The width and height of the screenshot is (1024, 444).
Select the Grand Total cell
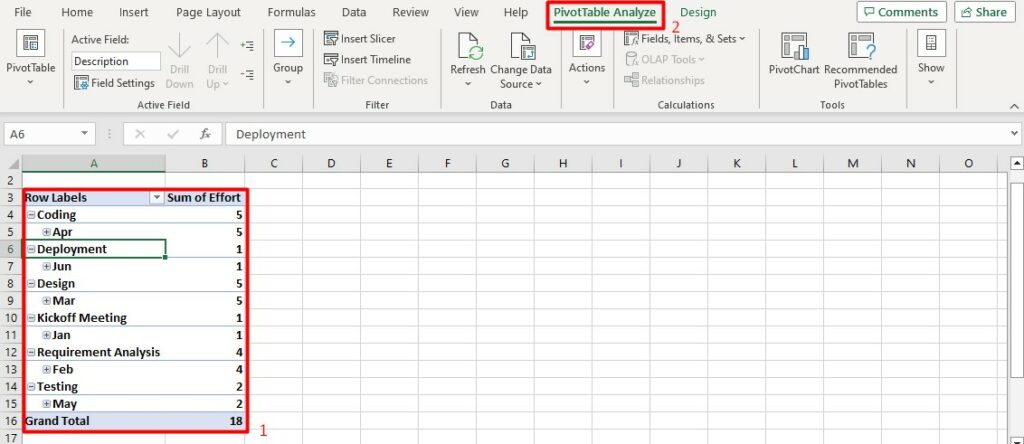point(94,421)
